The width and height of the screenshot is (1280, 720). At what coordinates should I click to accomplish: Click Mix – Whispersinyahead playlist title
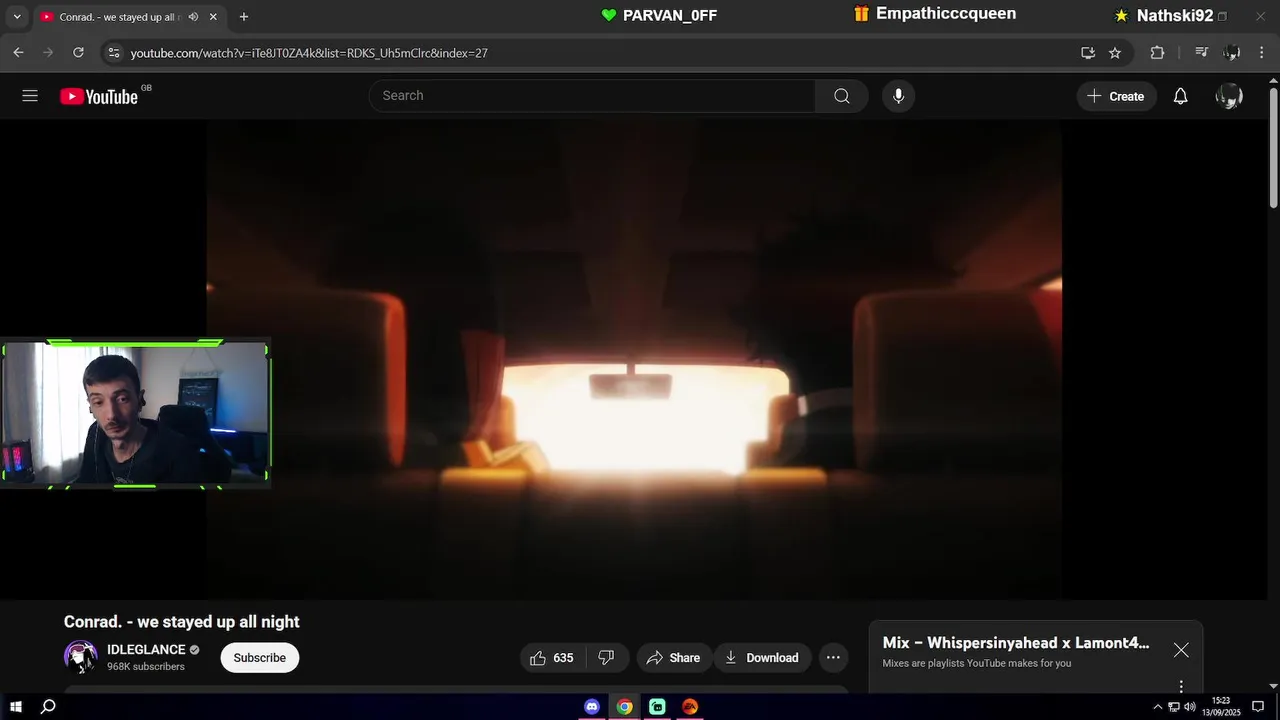point(1016,643)
